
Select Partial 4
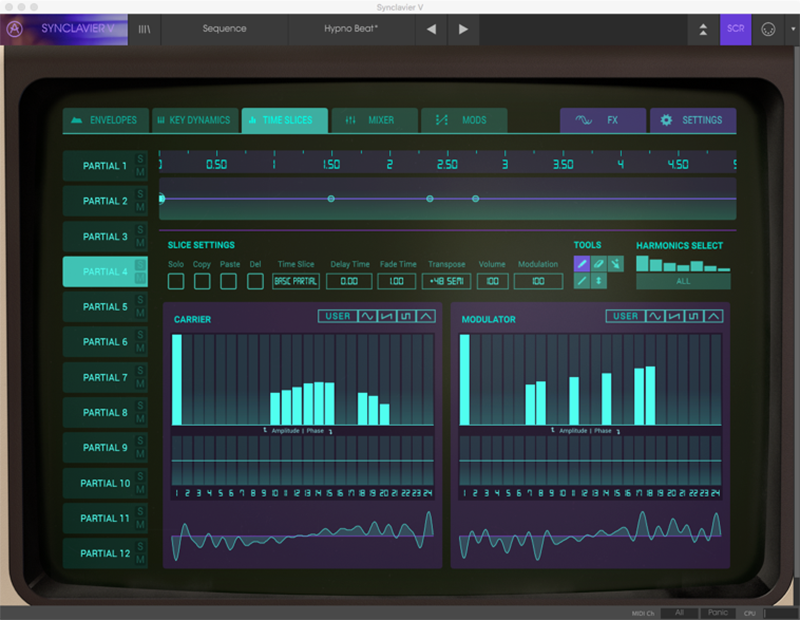(x=105, y=271)
